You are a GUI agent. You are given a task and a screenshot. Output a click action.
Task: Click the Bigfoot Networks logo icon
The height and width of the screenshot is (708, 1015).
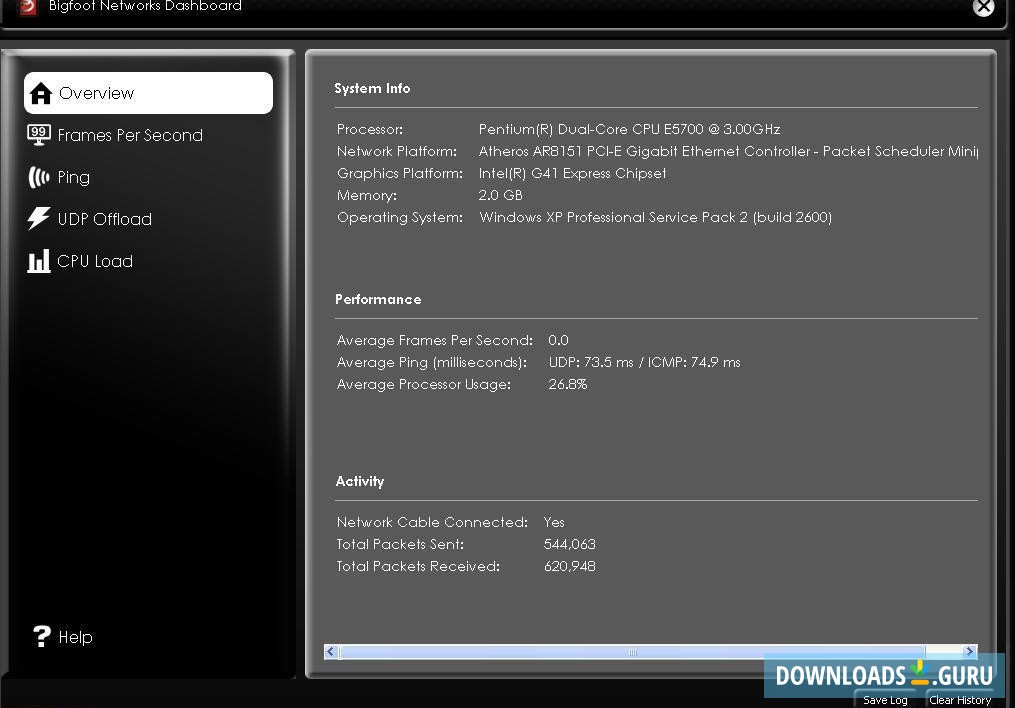click(x=26, y=6)
